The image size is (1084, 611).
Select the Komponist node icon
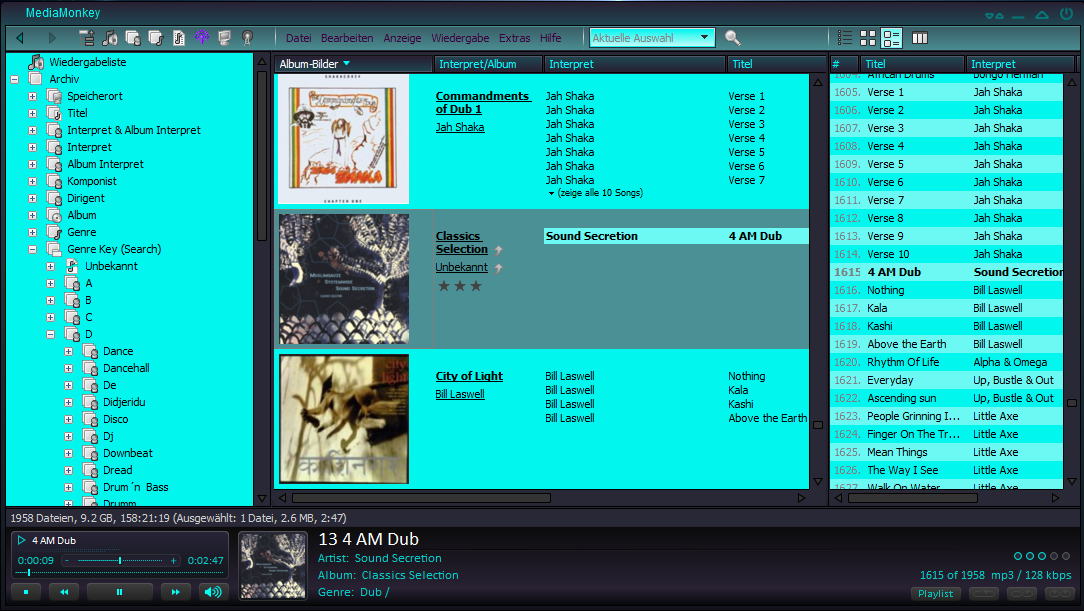pyautogui.click(x=55, y=181)
